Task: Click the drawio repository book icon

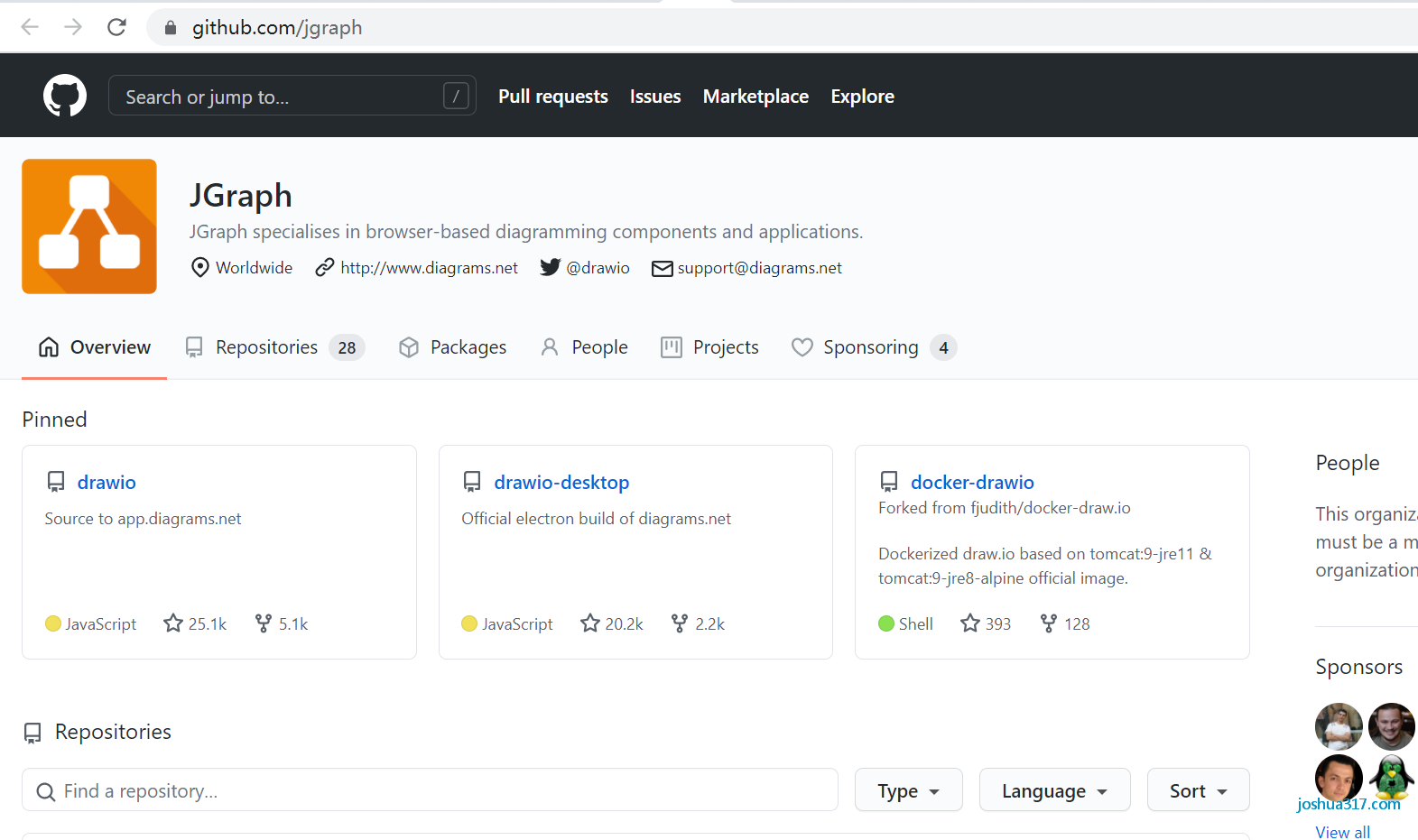Action: (x=56, y=482)
